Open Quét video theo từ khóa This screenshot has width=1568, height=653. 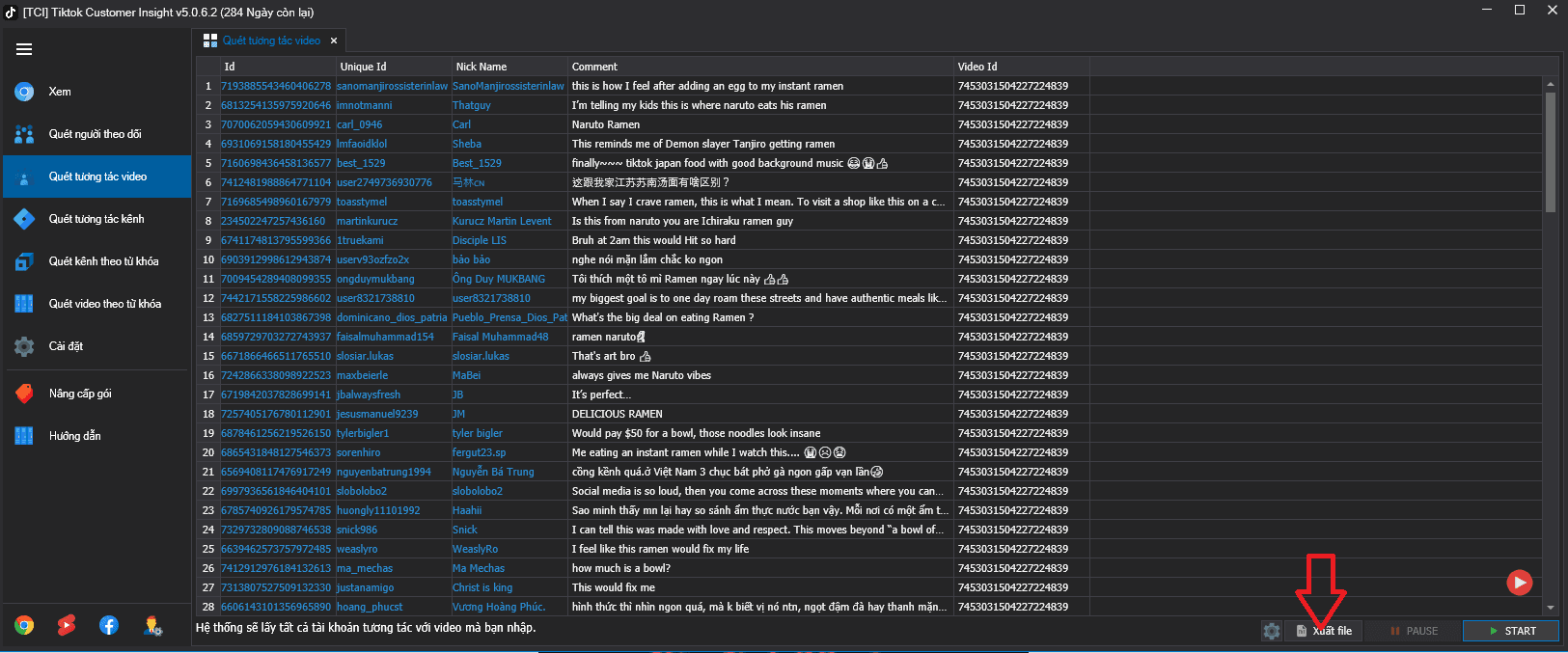[96, 304]
